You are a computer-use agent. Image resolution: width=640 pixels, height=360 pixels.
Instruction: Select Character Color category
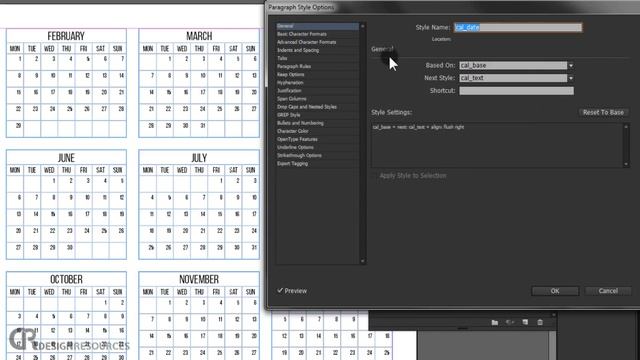coord(318,131)
